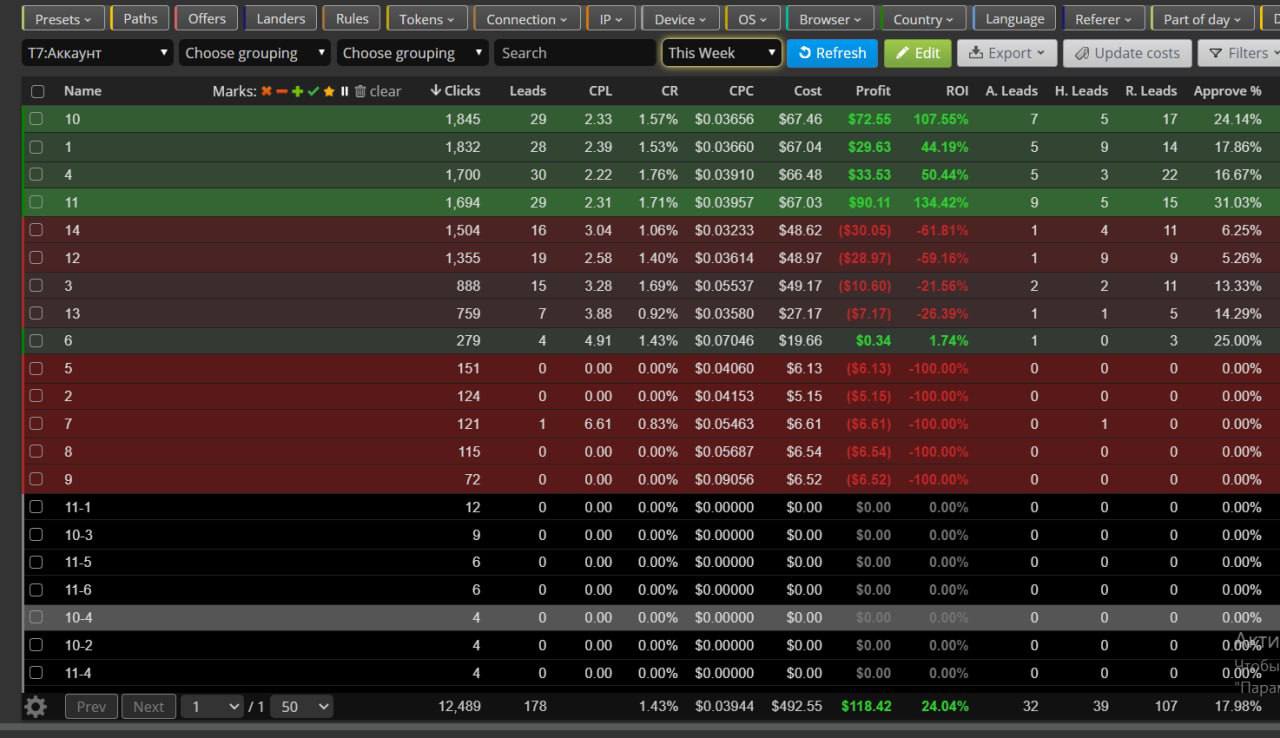The height and width of the screenshot is (738, 1280).
Task: Focus the Search input field
Action: tap(575, 53)
